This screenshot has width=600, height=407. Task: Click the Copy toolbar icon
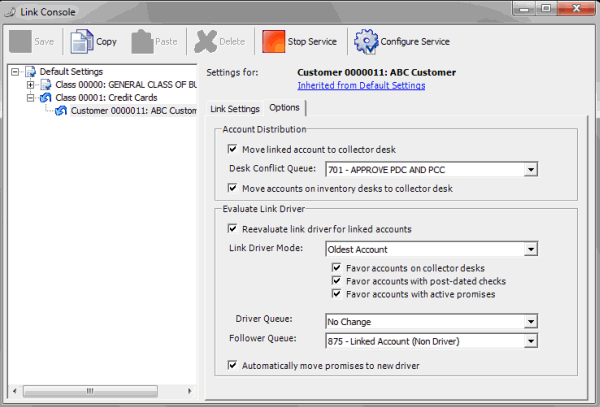tap(82, 41)
